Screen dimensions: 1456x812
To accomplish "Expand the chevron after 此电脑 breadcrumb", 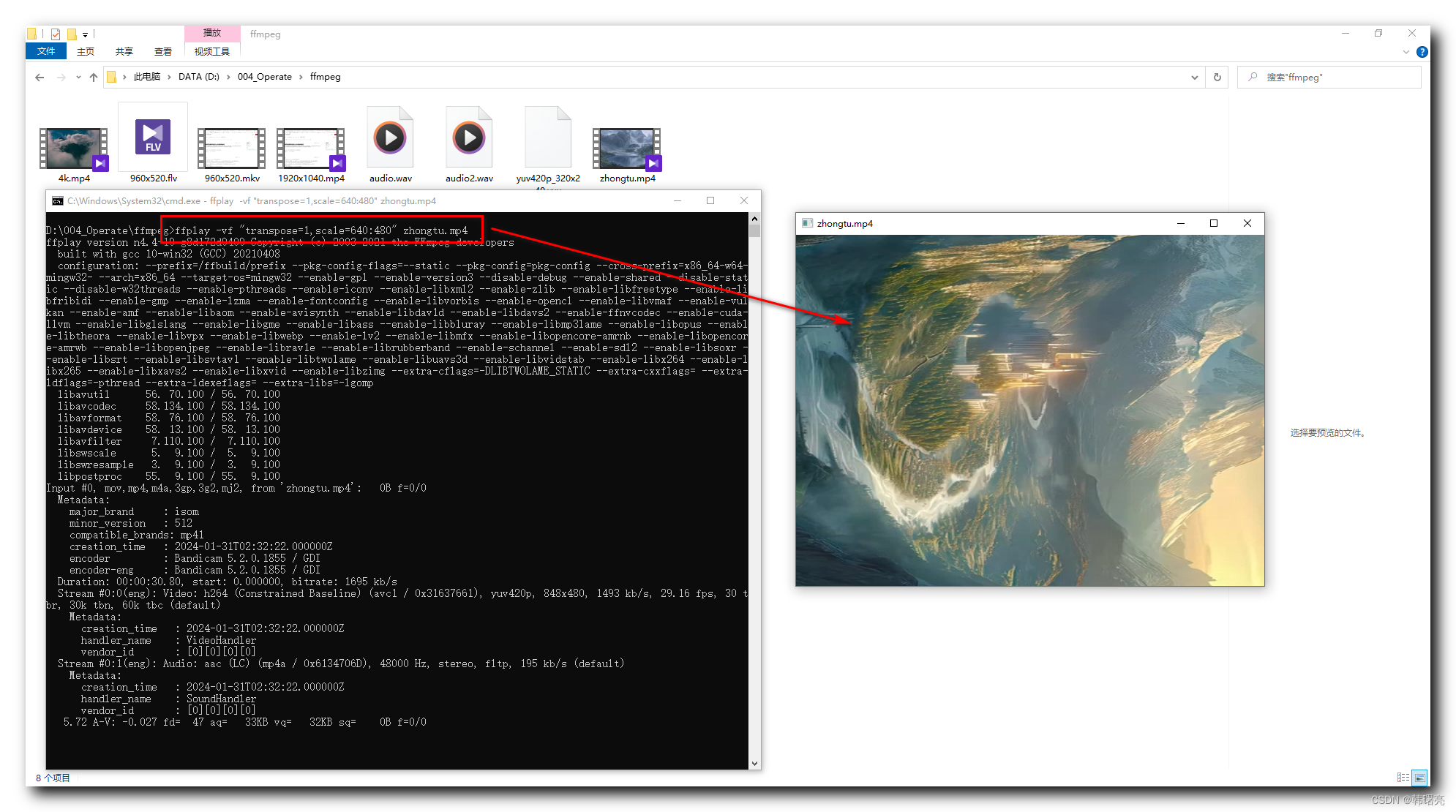I will pyautogui.click(x=170, y=77).
